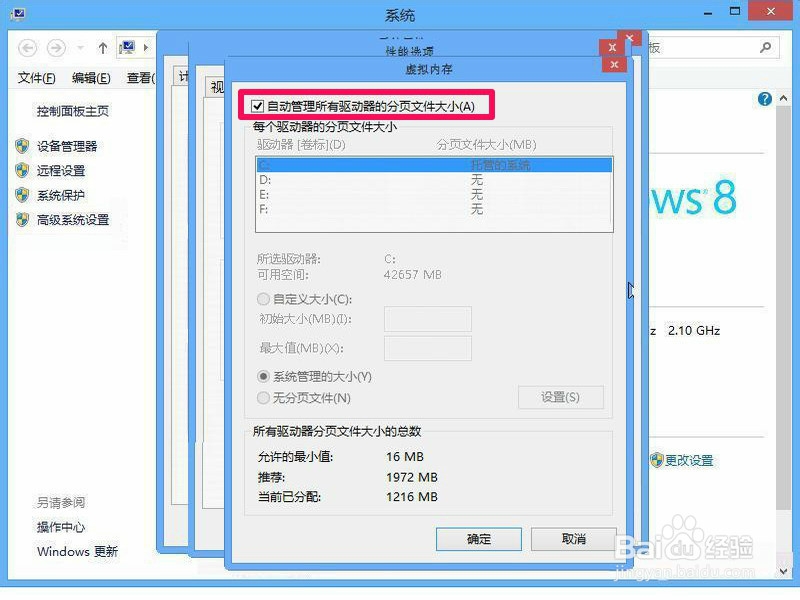Select the 无分页文件 radio button
800x600 pixels.
(x=263, y=397)
